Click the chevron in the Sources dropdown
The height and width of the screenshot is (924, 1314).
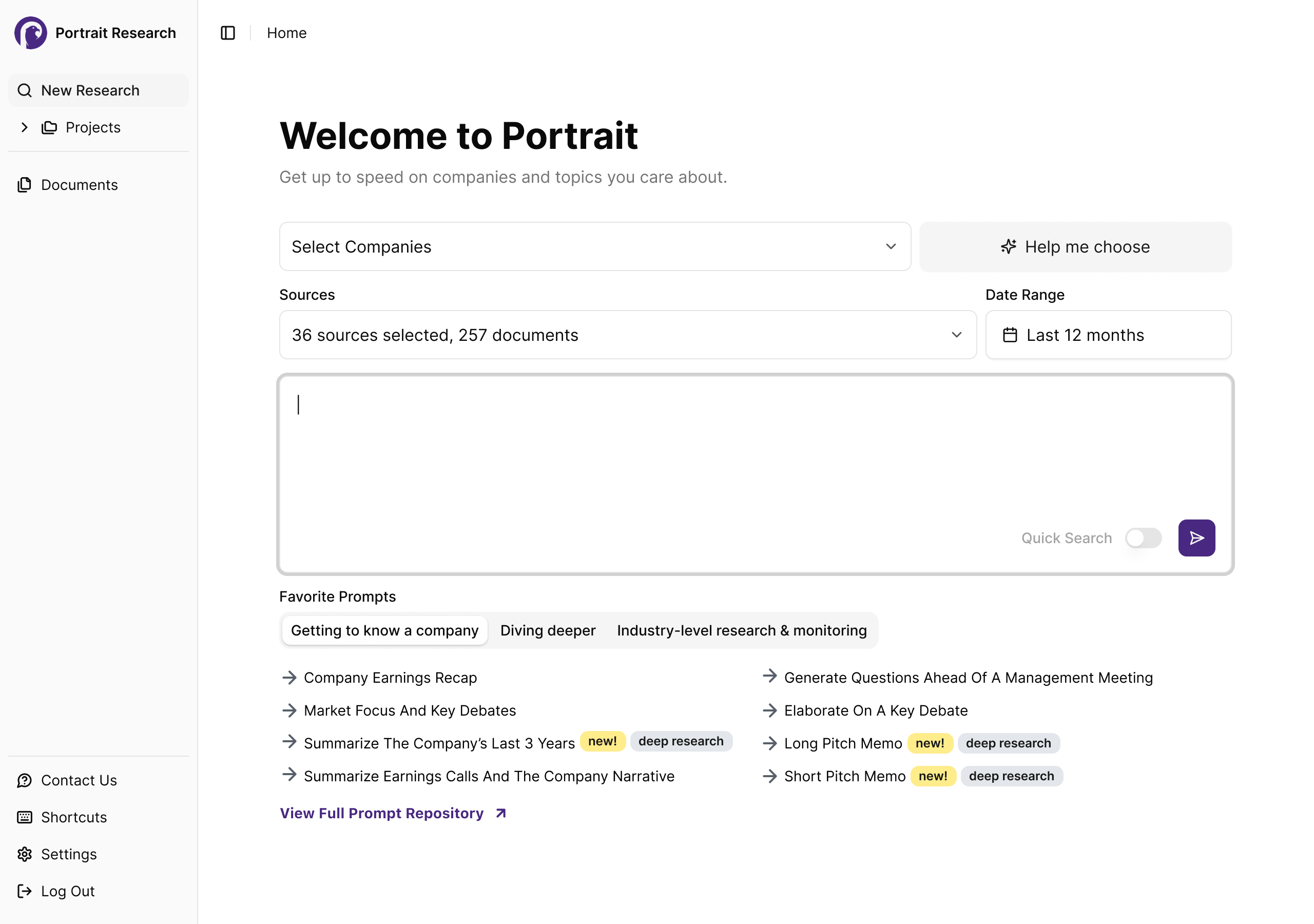click(x=956, y=335)
